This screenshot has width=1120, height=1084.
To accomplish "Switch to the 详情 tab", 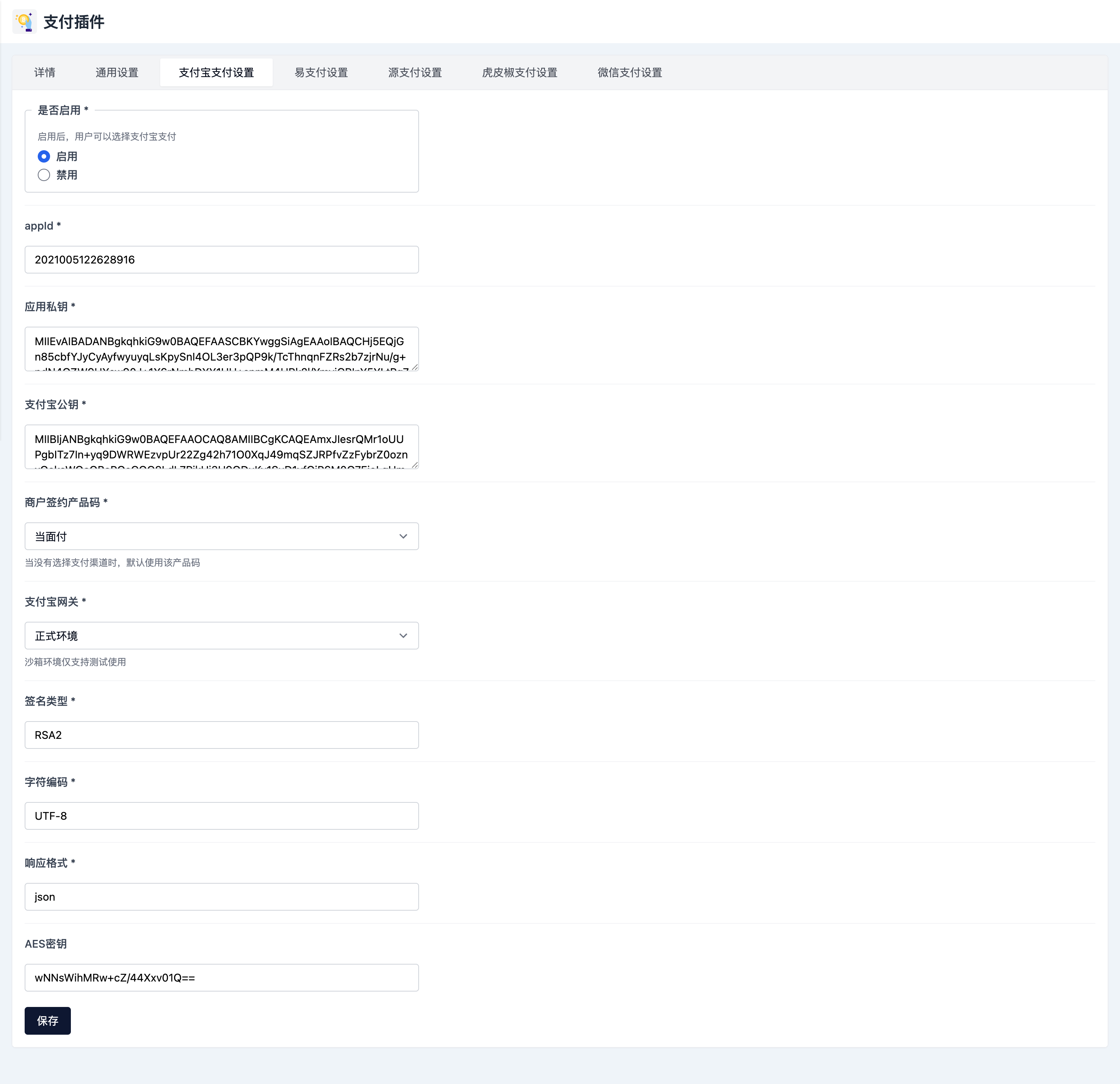I will [45, 72].
